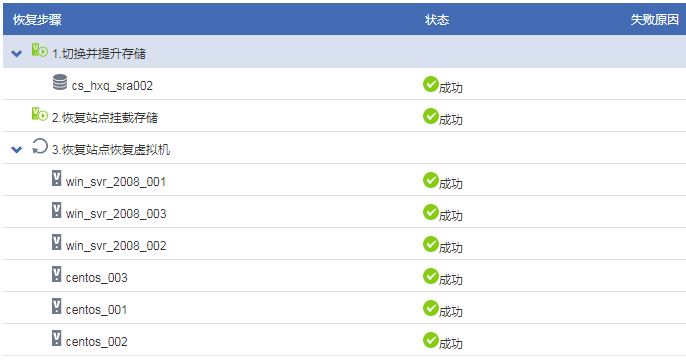This screenshot has width=686, height=360.
Task: Click the VM icon for centos_002
Action: (x=56, y=338)
